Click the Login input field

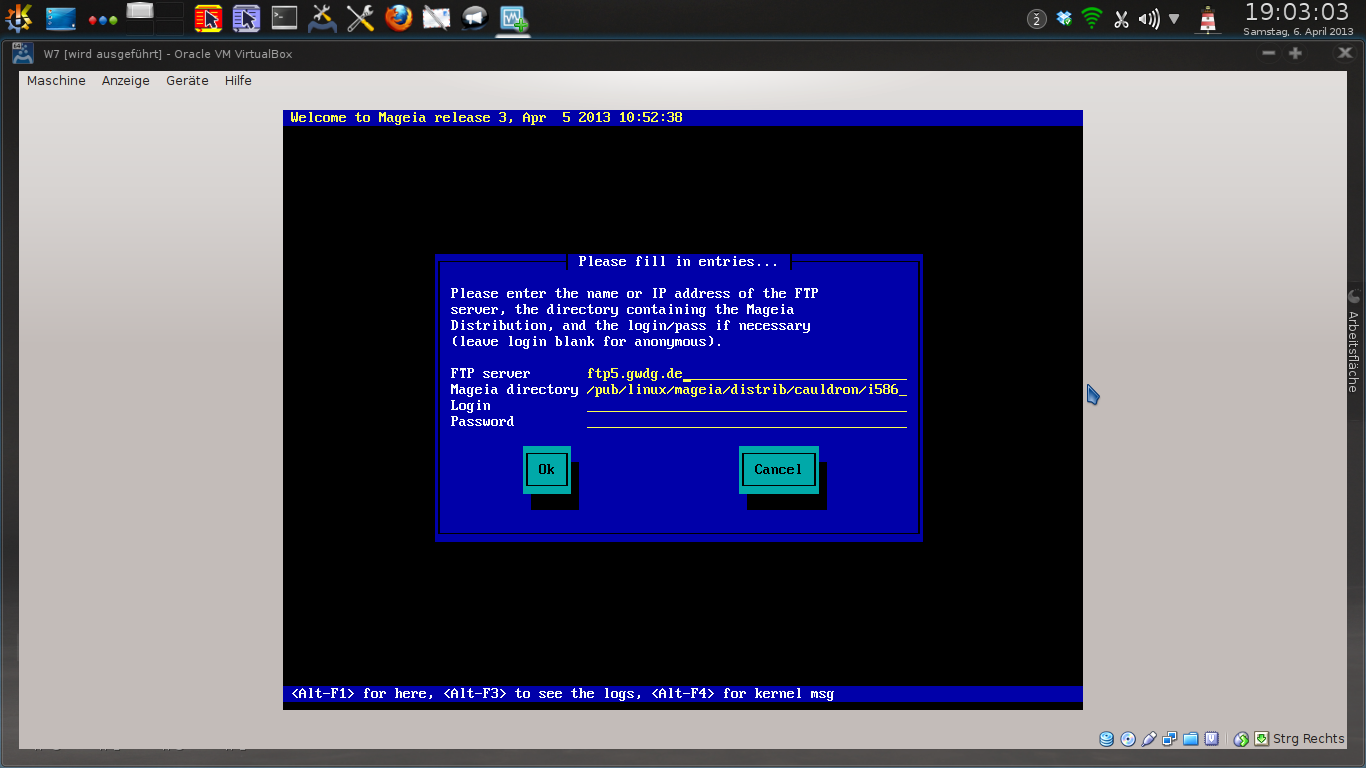pyautogui.click(x=747, y=406)
